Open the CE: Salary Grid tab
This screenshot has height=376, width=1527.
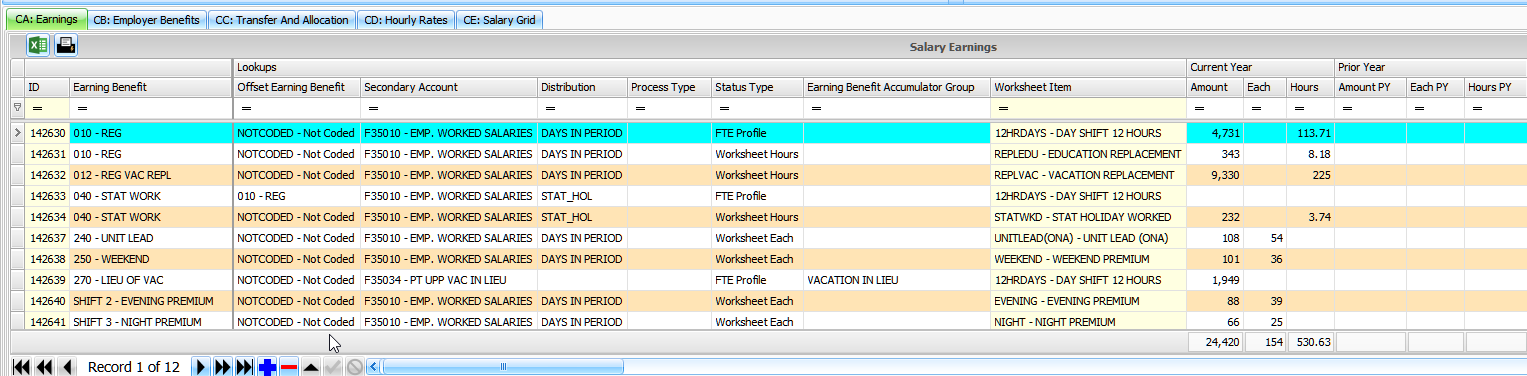pos(500,20)
